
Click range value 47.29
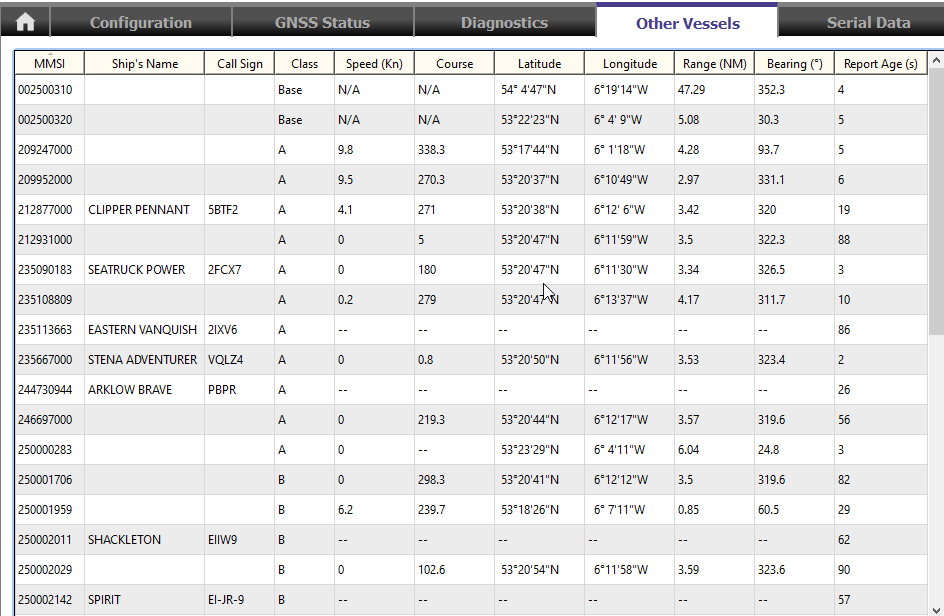pos(692,90)
